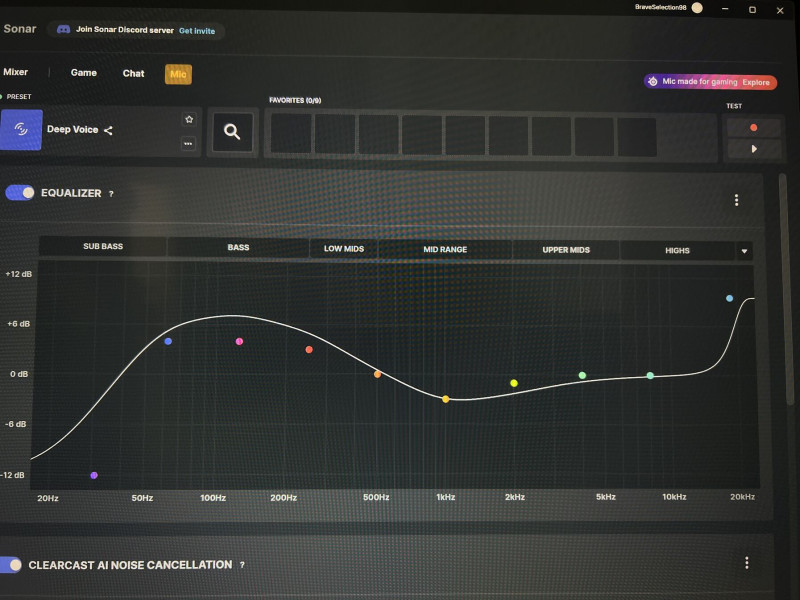Viewport: 800px width, 600px height.
Task: Open Equalizer help question mark
Action: click(x=111, y=194)
